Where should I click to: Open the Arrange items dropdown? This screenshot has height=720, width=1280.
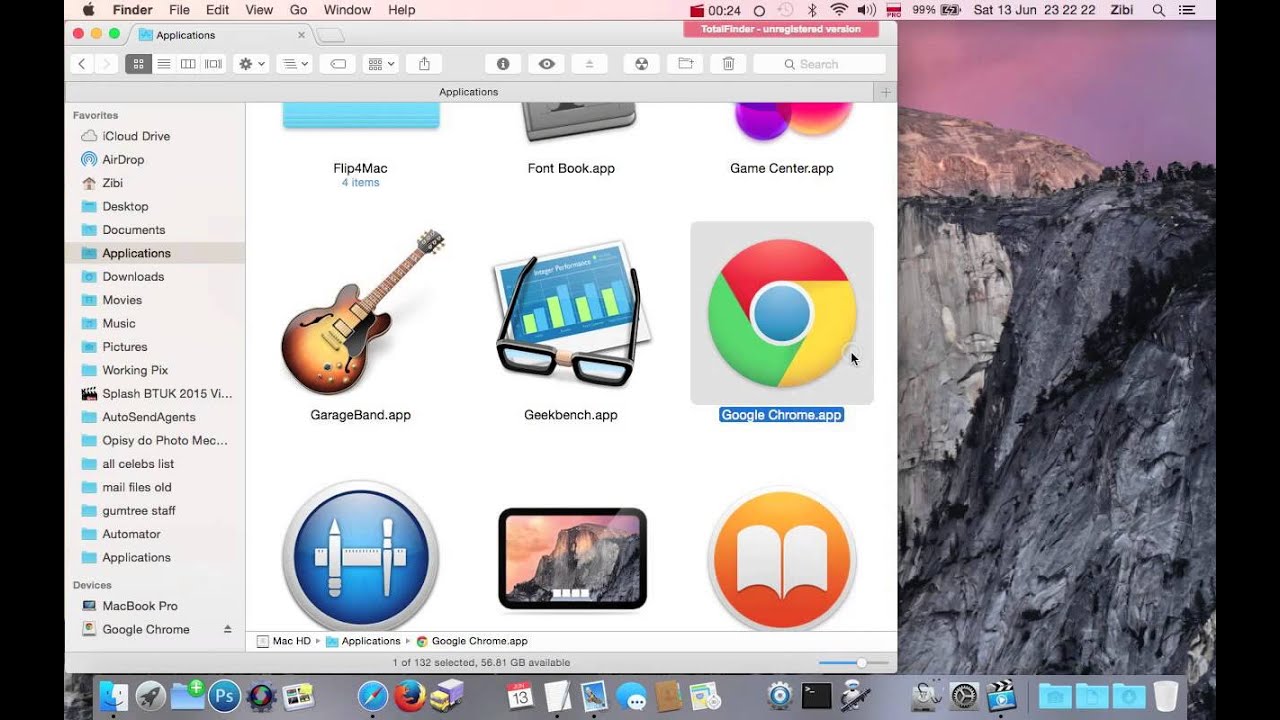pyautogui.click(x=293, y=64)
